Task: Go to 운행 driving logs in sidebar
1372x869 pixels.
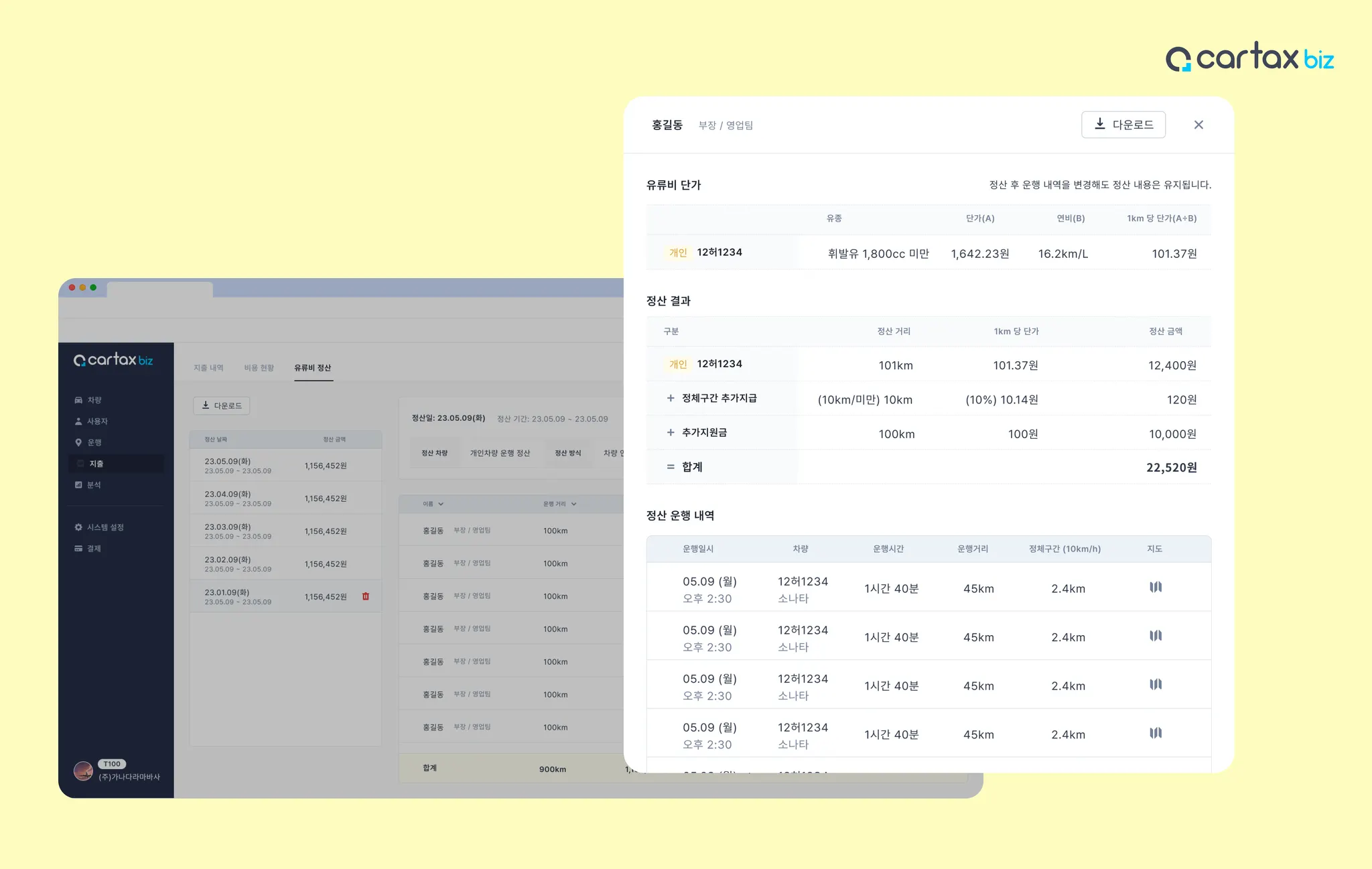Action: click(x=94, y=443)
